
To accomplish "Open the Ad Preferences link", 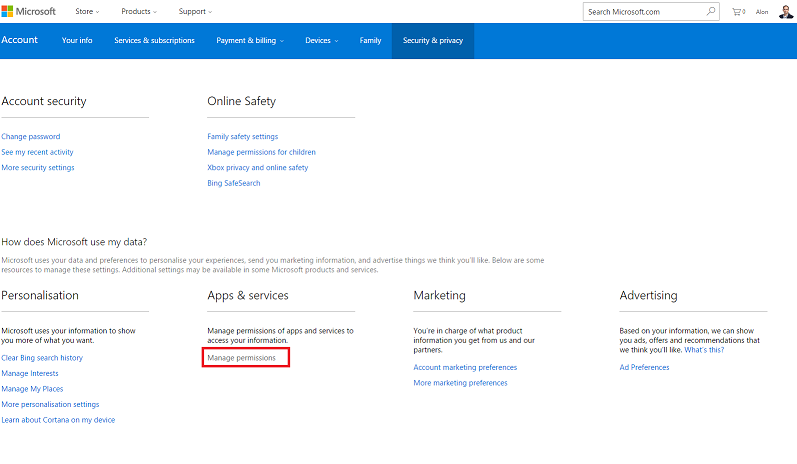I will (644, 367).
